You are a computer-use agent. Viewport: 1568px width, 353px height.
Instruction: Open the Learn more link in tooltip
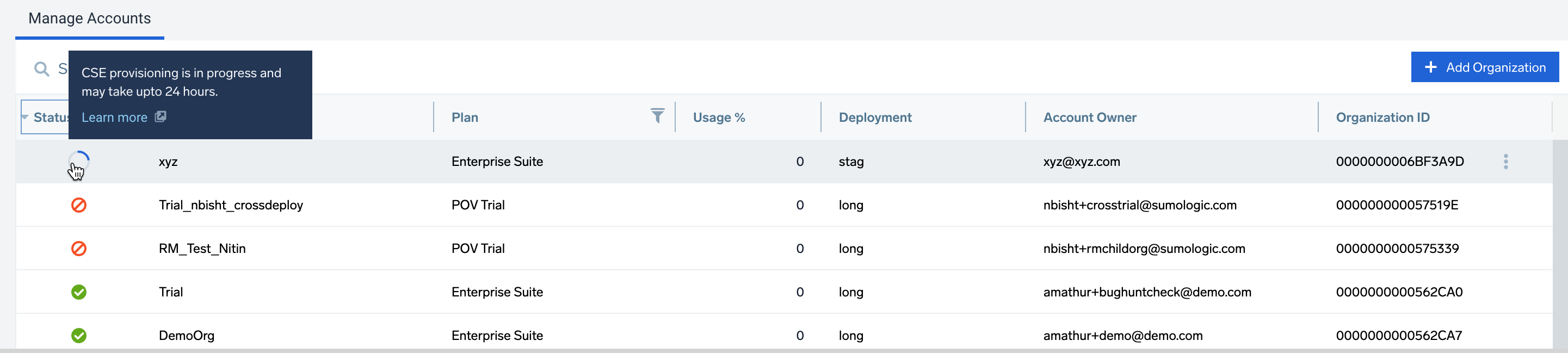pyautogui.click(x=114, y=117)
